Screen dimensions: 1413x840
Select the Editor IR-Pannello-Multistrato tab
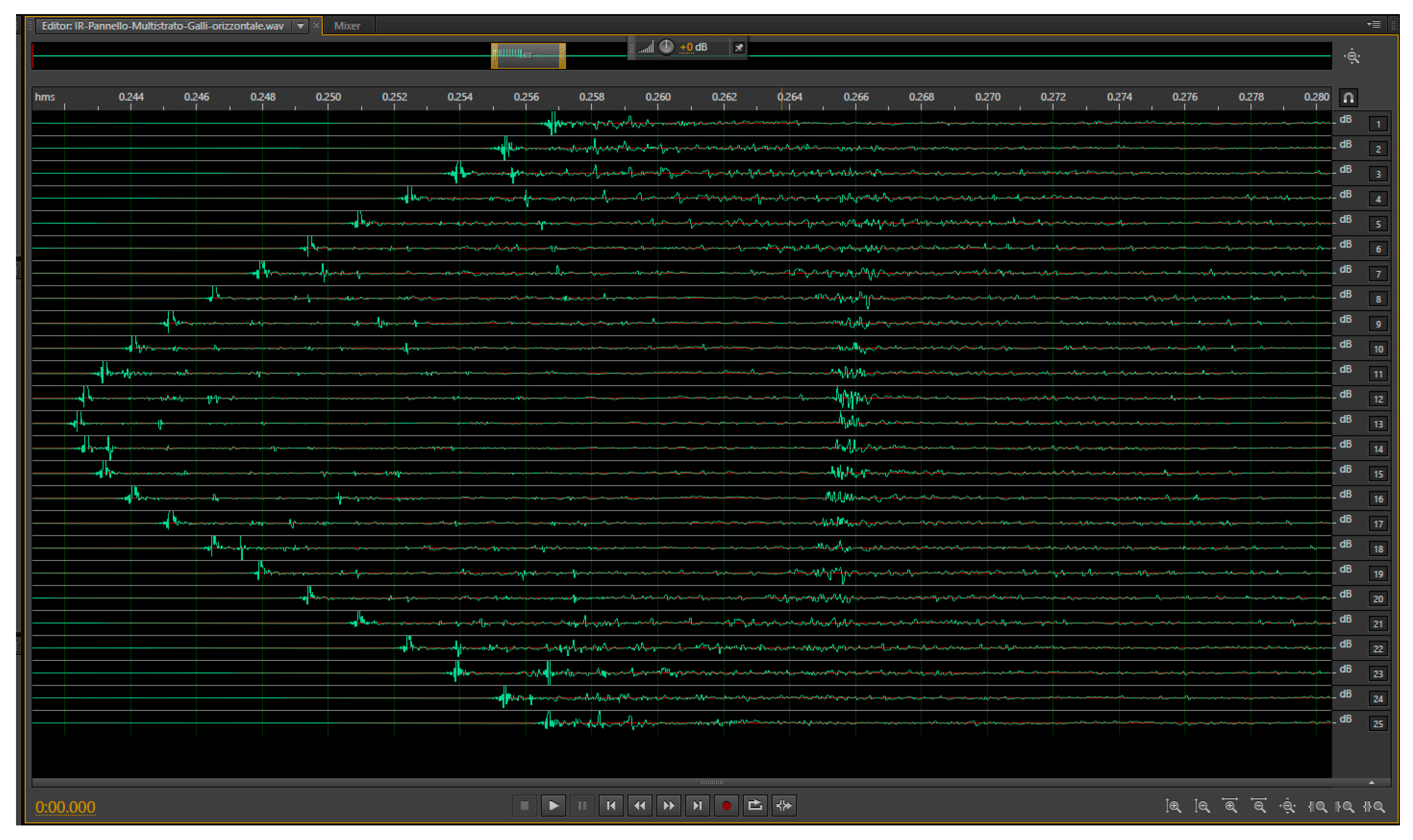click(163, 25)
